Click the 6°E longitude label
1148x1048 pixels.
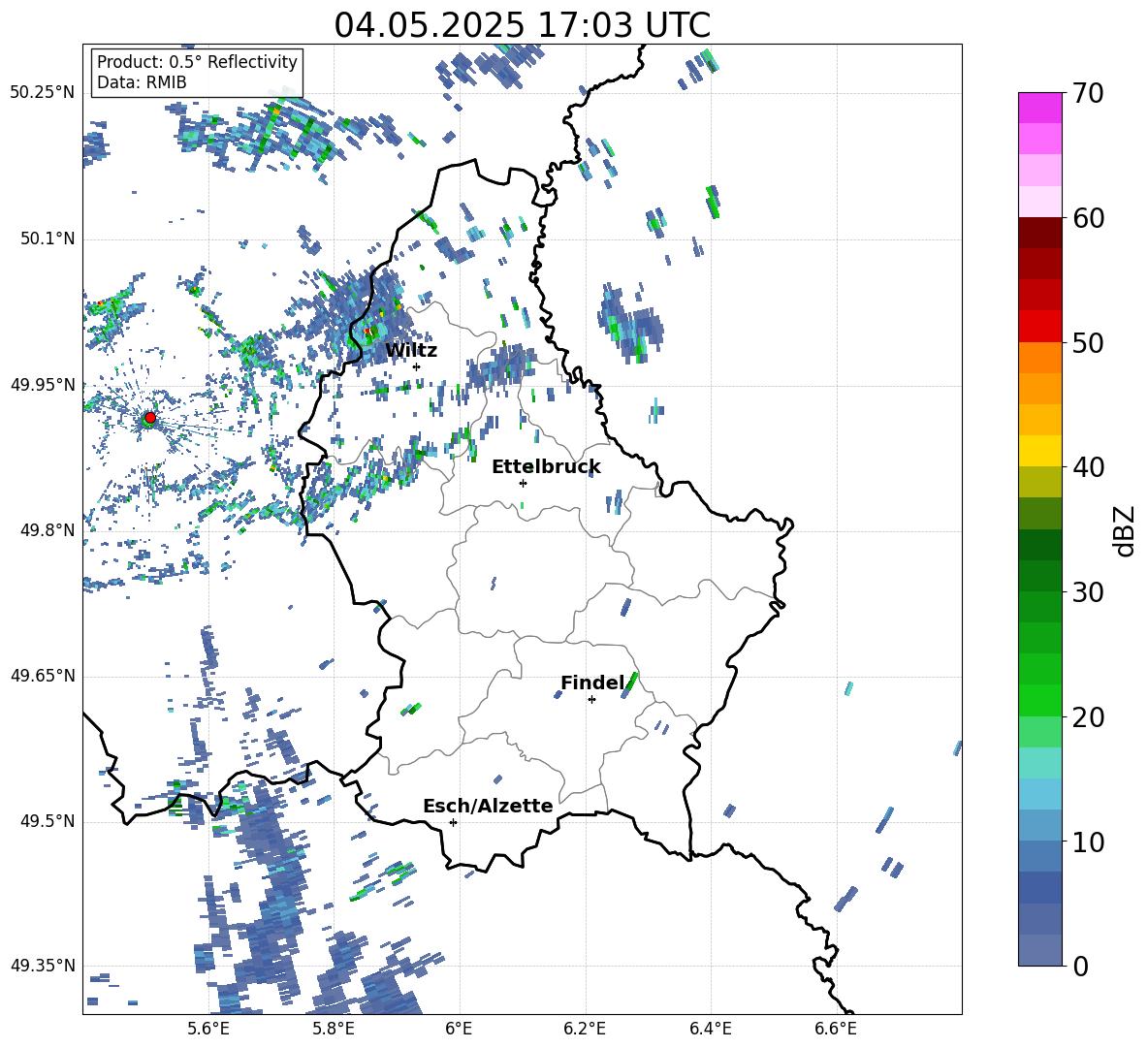[459, 1029]
